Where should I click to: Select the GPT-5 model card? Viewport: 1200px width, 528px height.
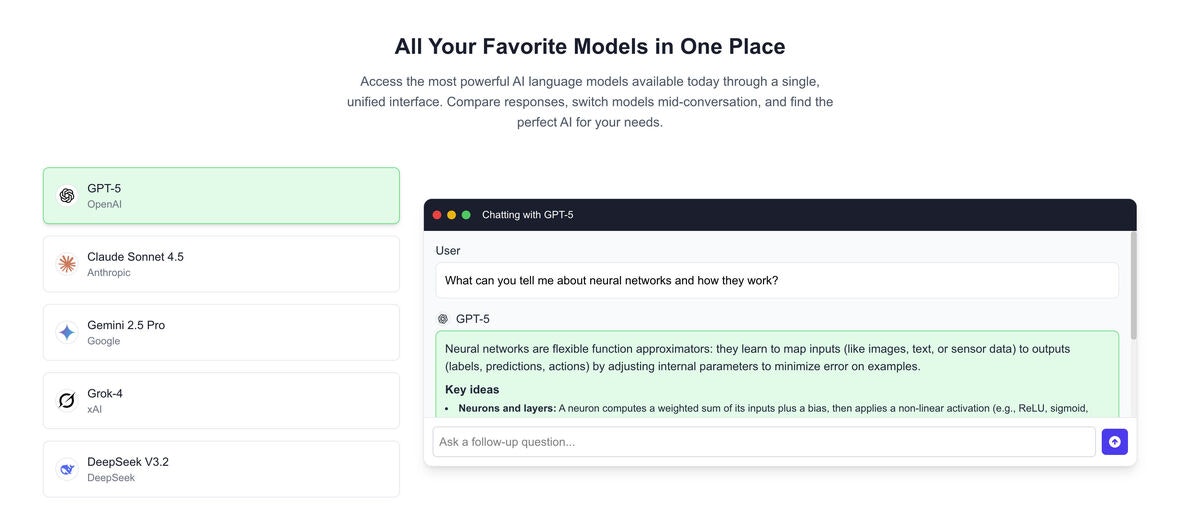click(x=221, y=196)
